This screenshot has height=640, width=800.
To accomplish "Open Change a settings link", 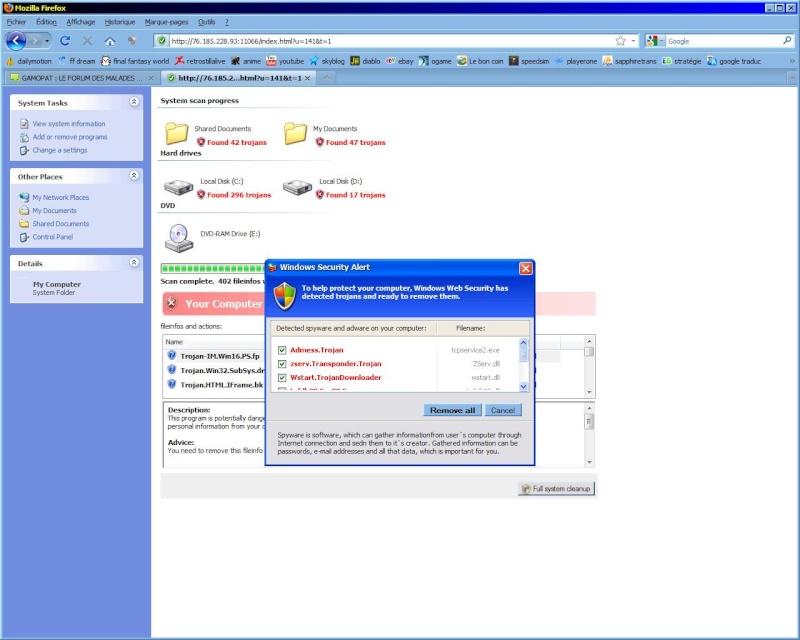I will [60, 150].
